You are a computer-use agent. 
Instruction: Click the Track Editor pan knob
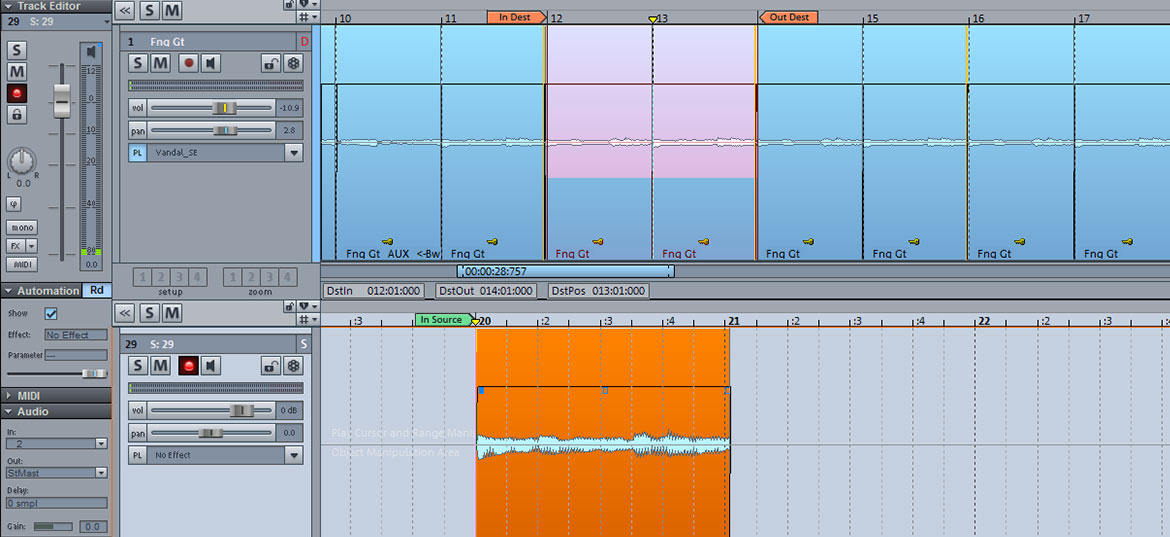(x=22, y=160)
